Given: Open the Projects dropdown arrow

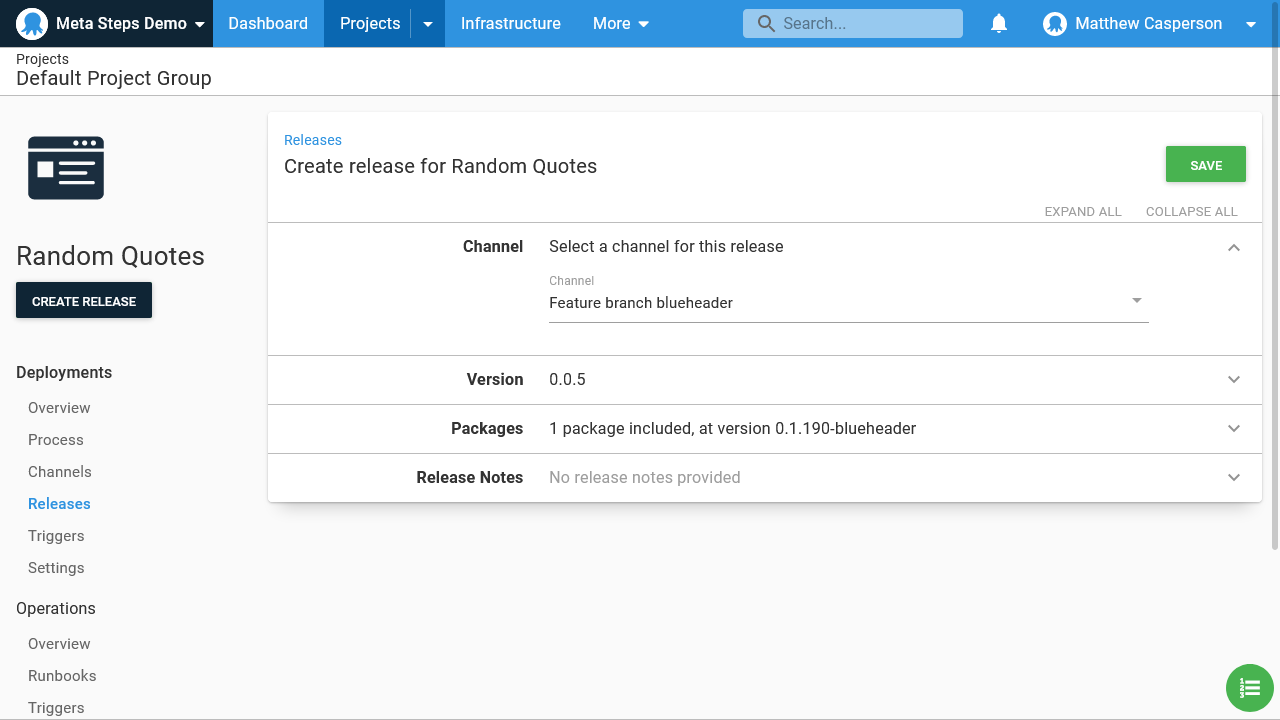Looking at the screenshot, I should tap(428, 24).
